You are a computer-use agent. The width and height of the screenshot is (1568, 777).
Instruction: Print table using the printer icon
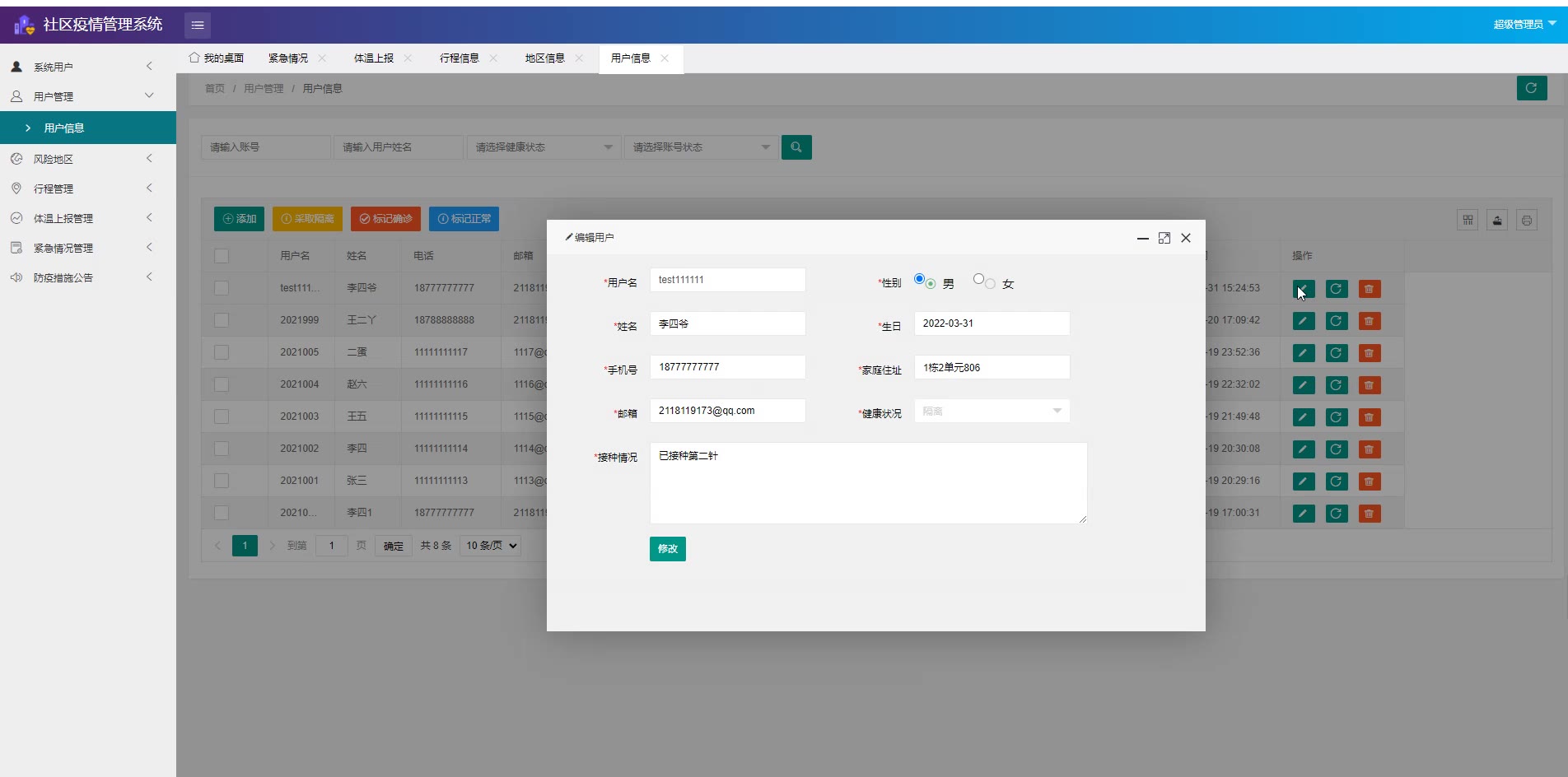pos(1527,220)
